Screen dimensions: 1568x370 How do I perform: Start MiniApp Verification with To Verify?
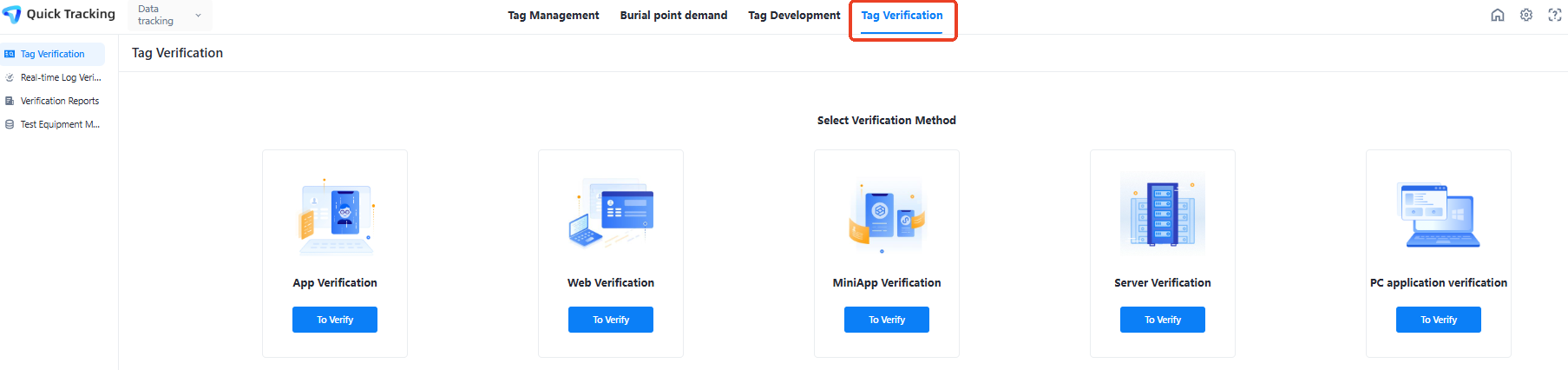coord(886,320)
